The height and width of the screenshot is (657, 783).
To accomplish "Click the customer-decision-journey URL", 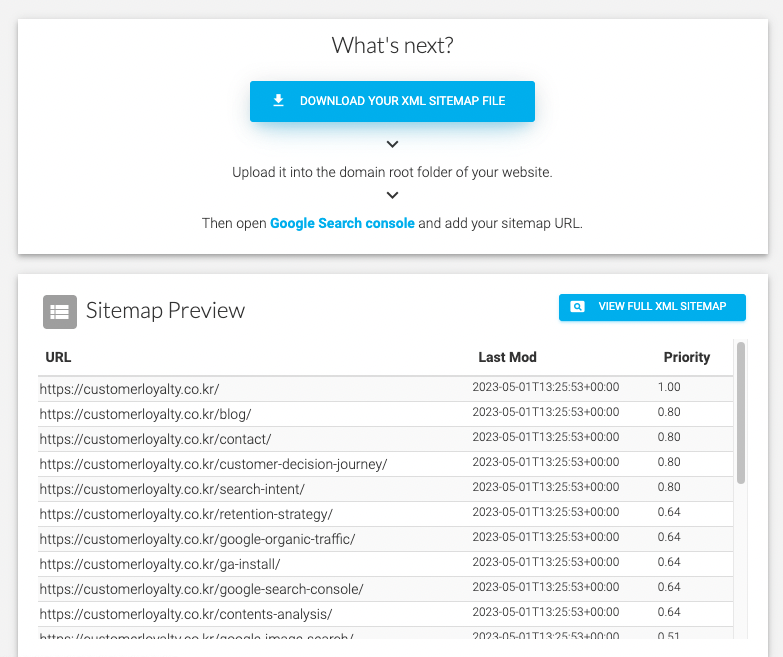I will click(213, 464).
